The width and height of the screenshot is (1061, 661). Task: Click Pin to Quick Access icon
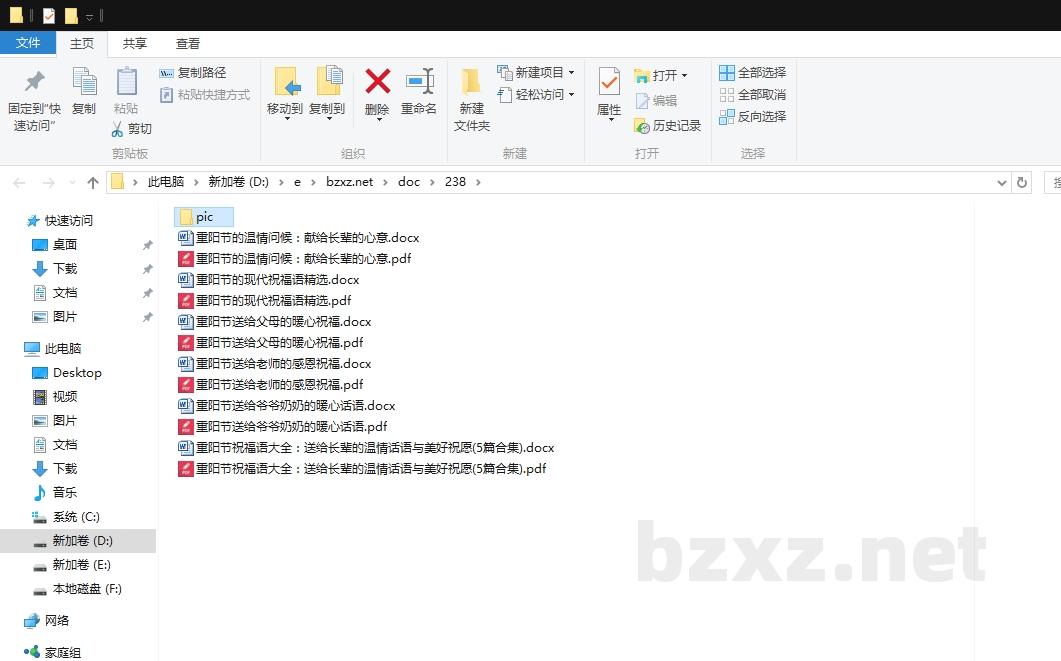pos(34,82)
